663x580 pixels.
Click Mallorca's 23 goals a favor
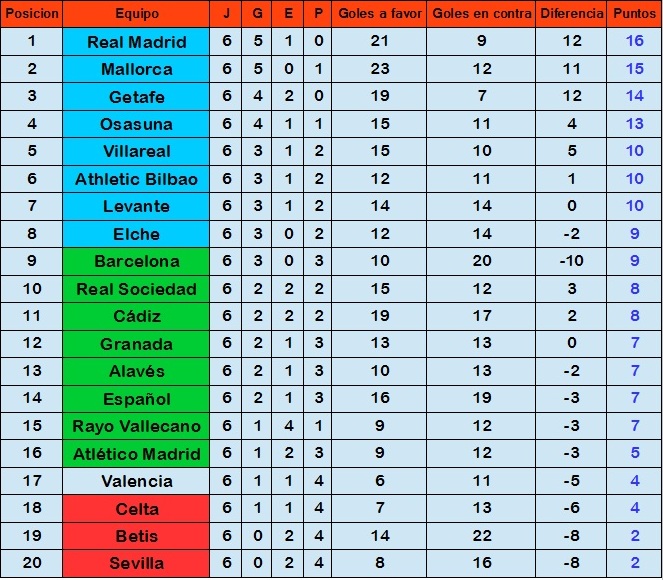tap(379, 69)
